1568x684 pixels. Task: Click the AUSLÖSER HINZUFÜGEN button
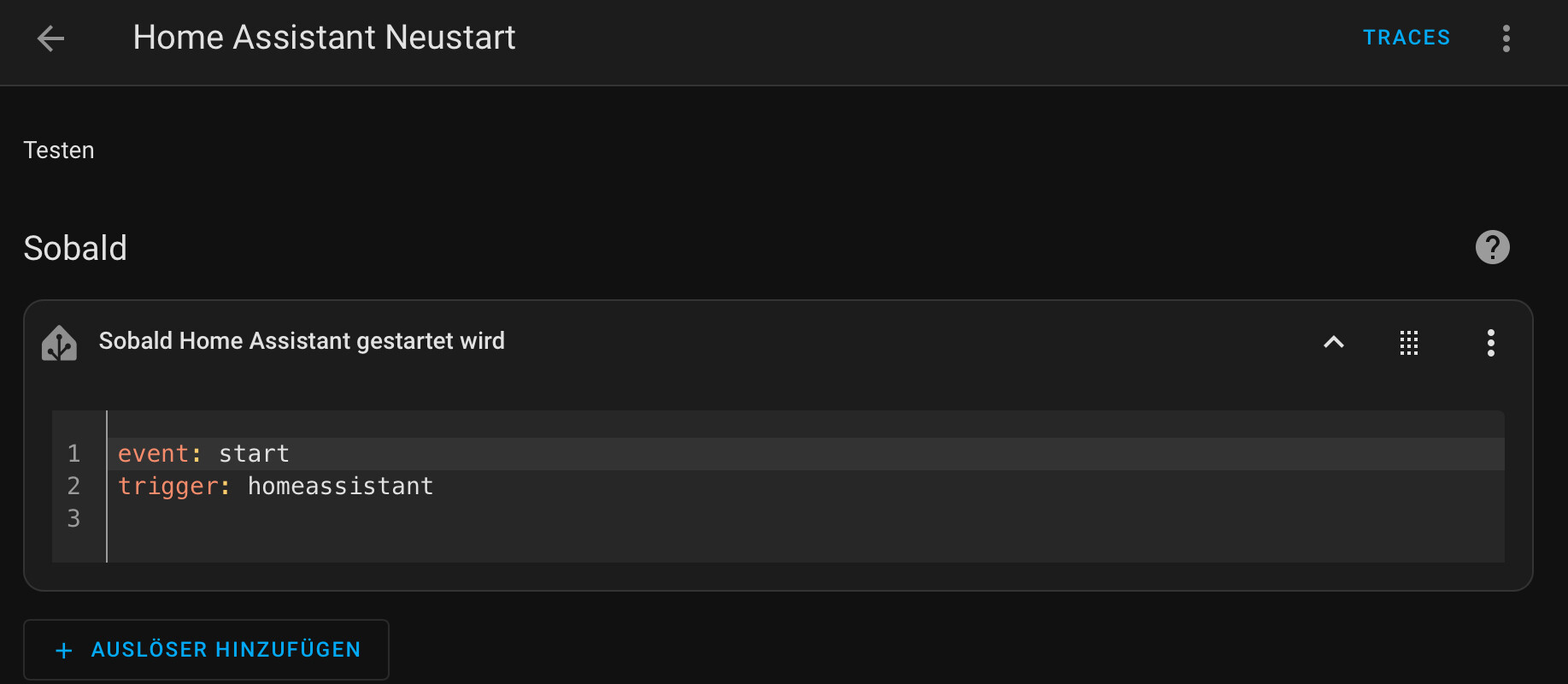pos(206,650)
